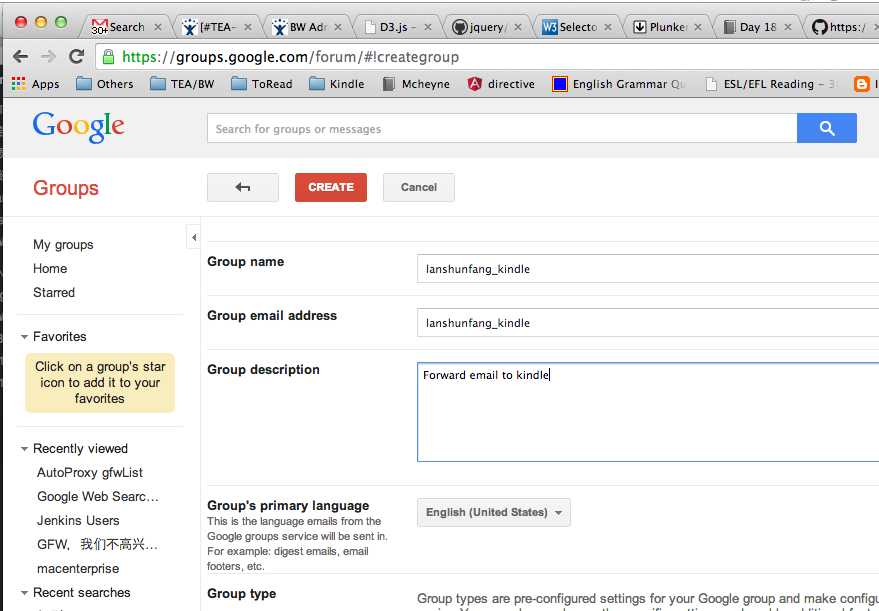The height and width of the screenshot is (611, 879).
Task: Click the back arrow button beside CREATE
Action: click(x=243, y=187)
